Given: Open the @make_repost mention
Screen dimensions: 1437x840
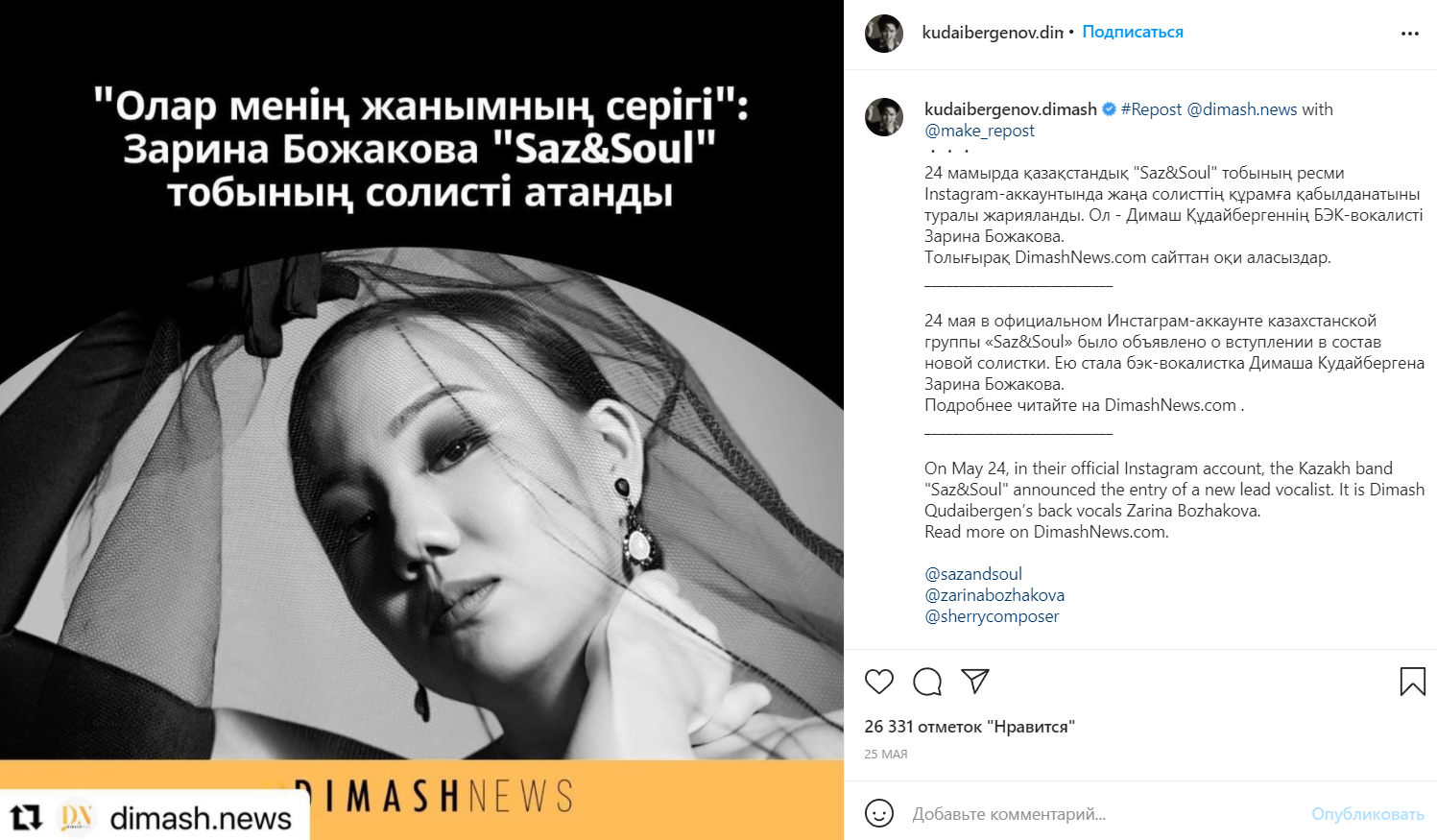Looking at the screenshot, I should (979, 131).
